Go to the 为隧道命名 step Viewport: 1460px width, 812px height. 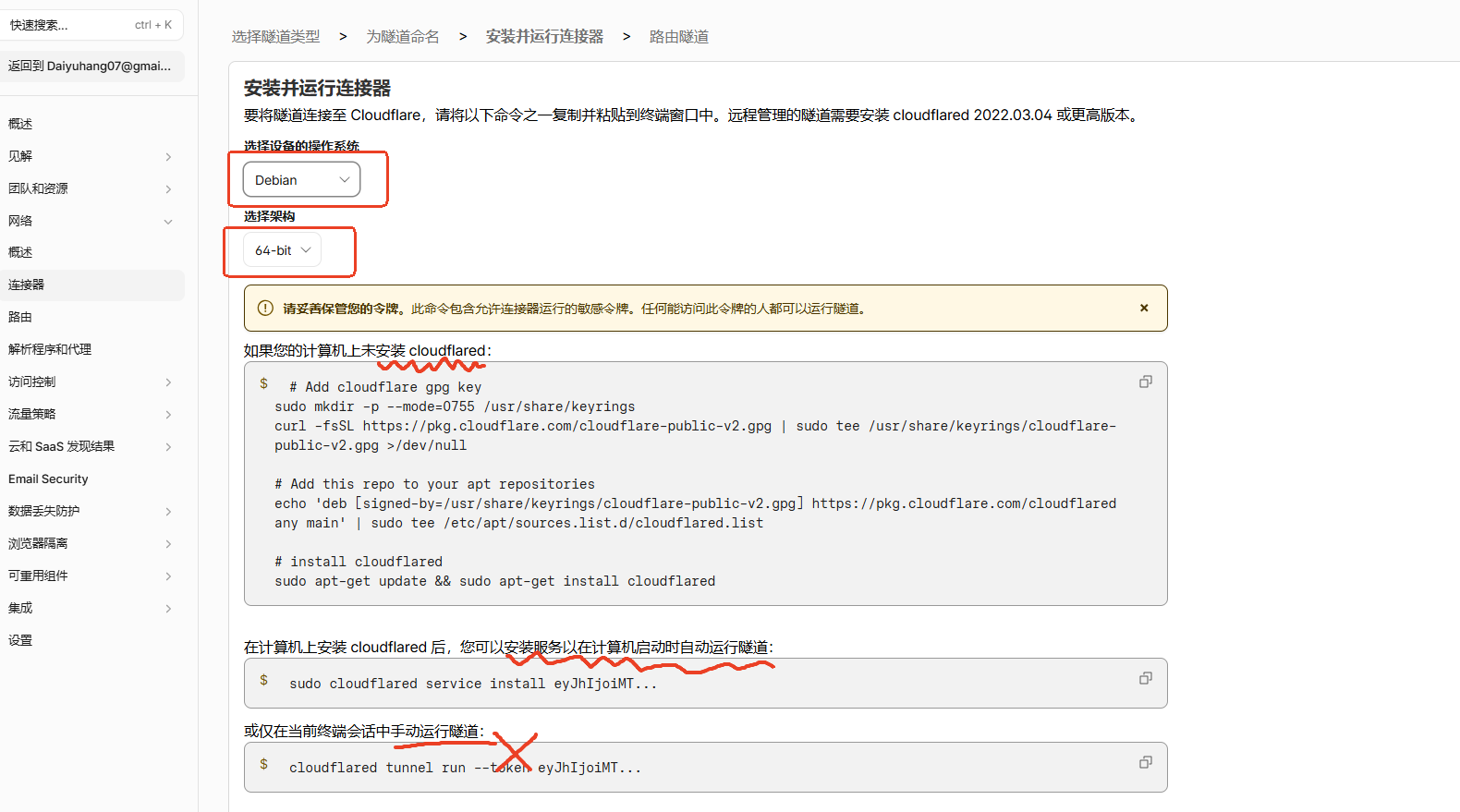click(403, 37)
